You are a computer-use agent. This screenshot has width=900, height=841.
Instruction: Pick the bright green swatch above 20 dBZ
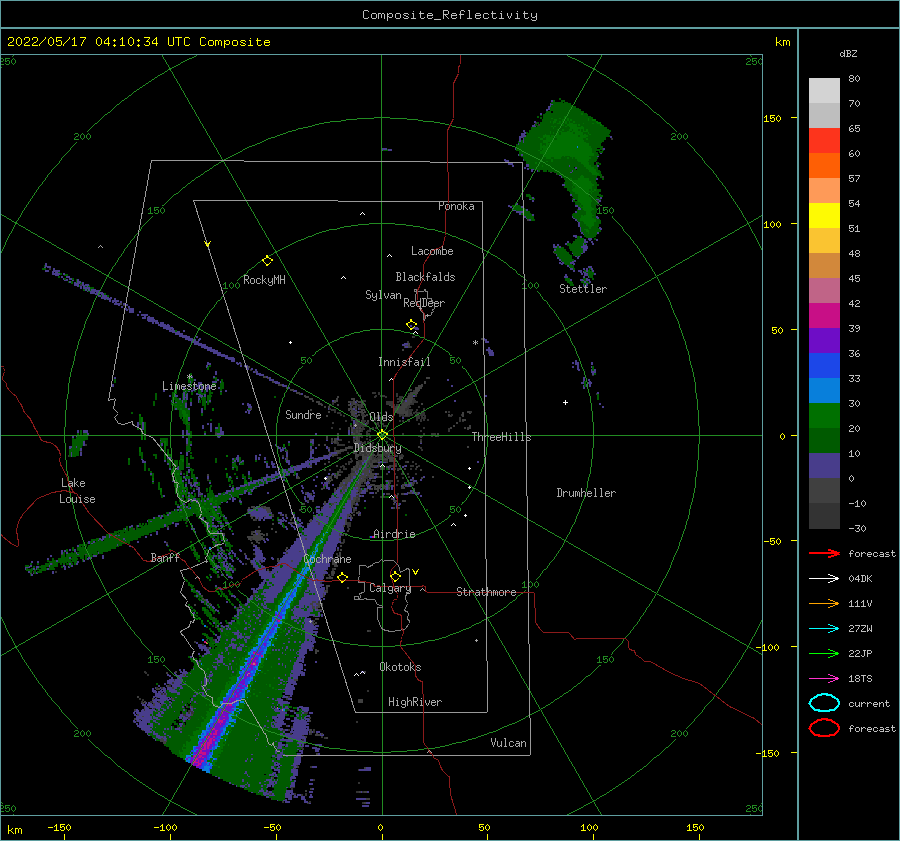click(x=824, y=415)
